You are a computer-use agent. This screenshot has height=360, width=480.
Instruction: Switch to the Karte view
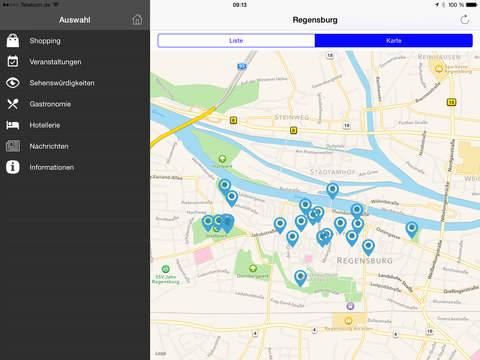click(394, 41)
